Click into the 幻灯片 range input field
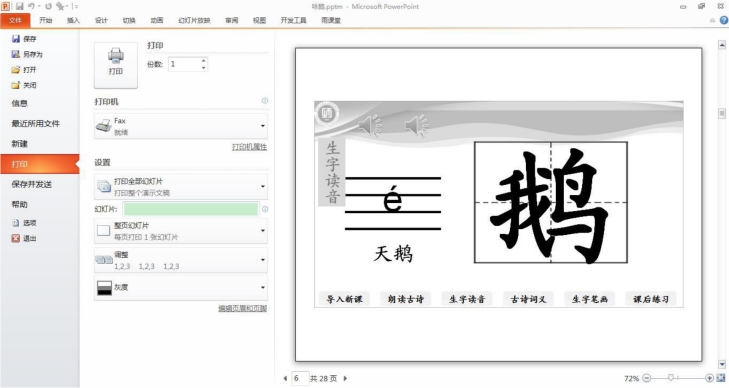 (x=191, y=209)
